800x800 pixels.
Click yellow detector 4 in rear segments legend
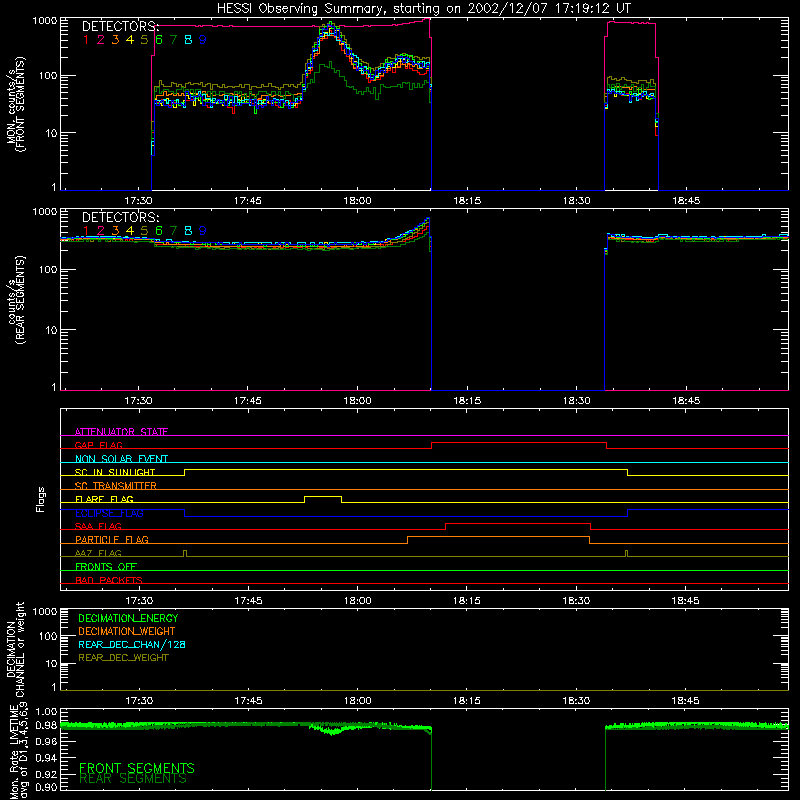point(130,231)
